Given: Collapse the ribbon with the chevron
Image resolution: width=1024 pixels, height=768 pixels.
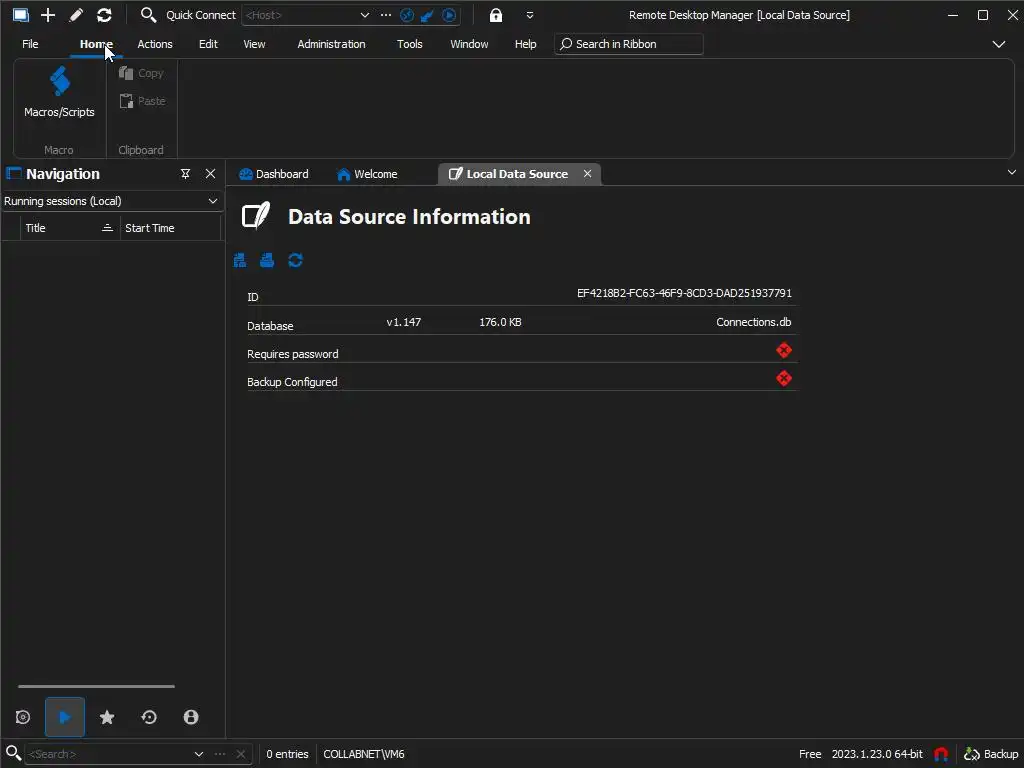Looking at the screenshot, I should [999, 44].
